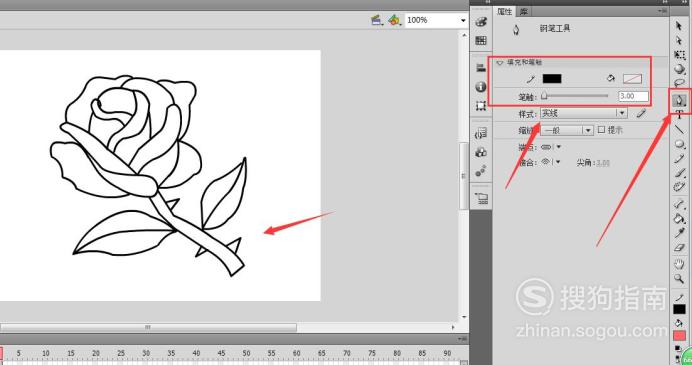Screen dimensions: 692x365
Task: Select the Hand tool
Action: tap(679, 264)
